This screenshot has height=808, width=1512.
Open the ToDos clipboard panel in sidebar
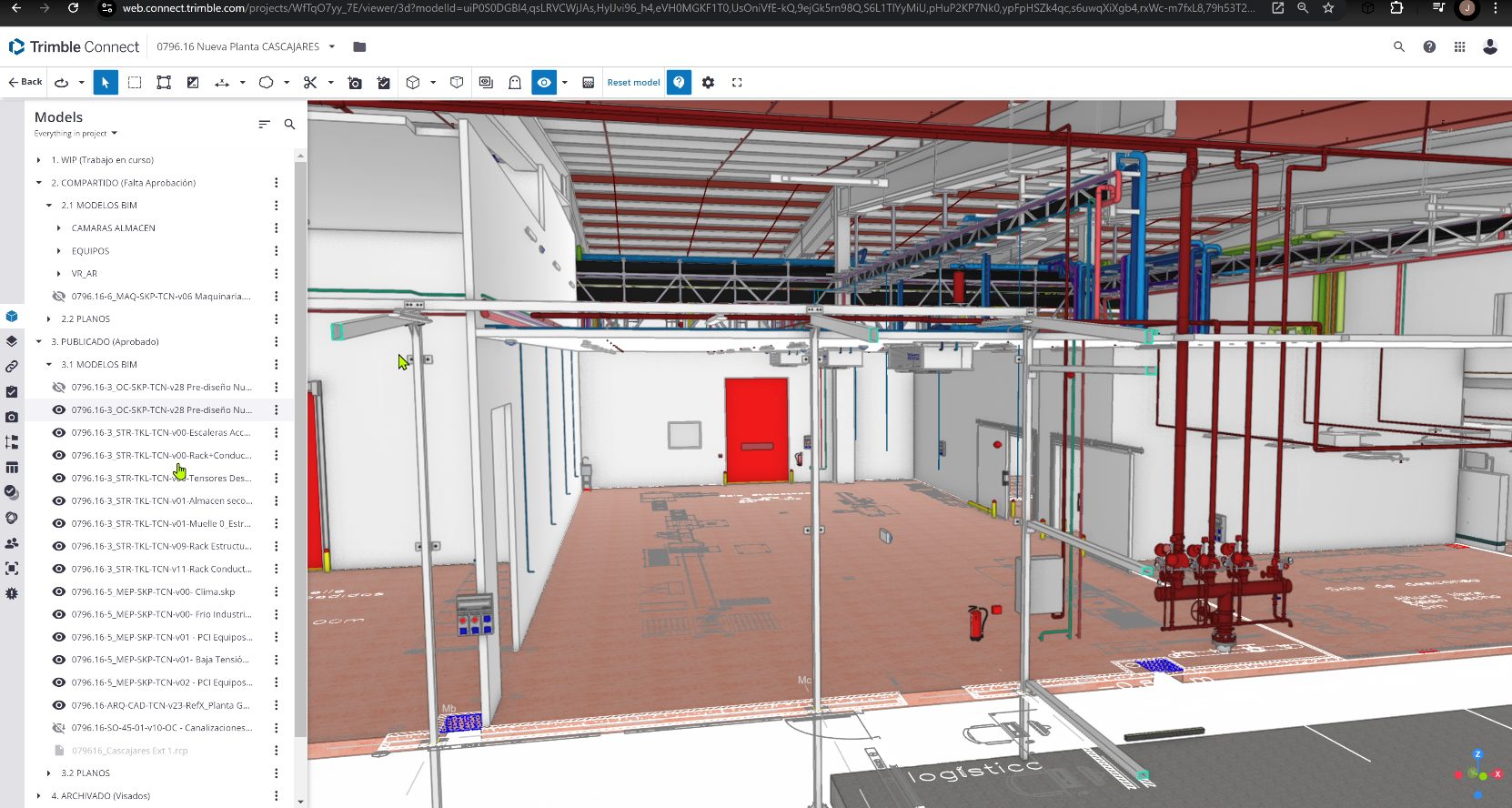12,392
